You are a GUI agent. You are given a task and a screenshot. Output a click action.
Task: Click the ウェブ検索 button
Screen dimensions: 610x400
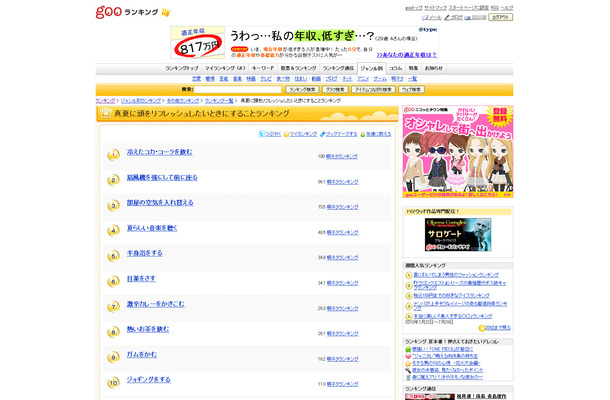click(x=411, y=89)
